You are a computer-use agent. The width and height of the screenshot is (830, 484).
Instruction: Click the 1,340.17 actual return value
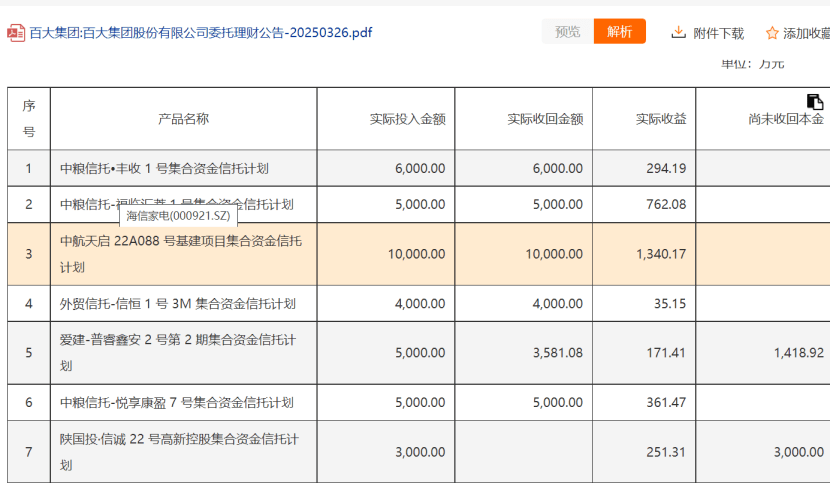click(661, 254)
